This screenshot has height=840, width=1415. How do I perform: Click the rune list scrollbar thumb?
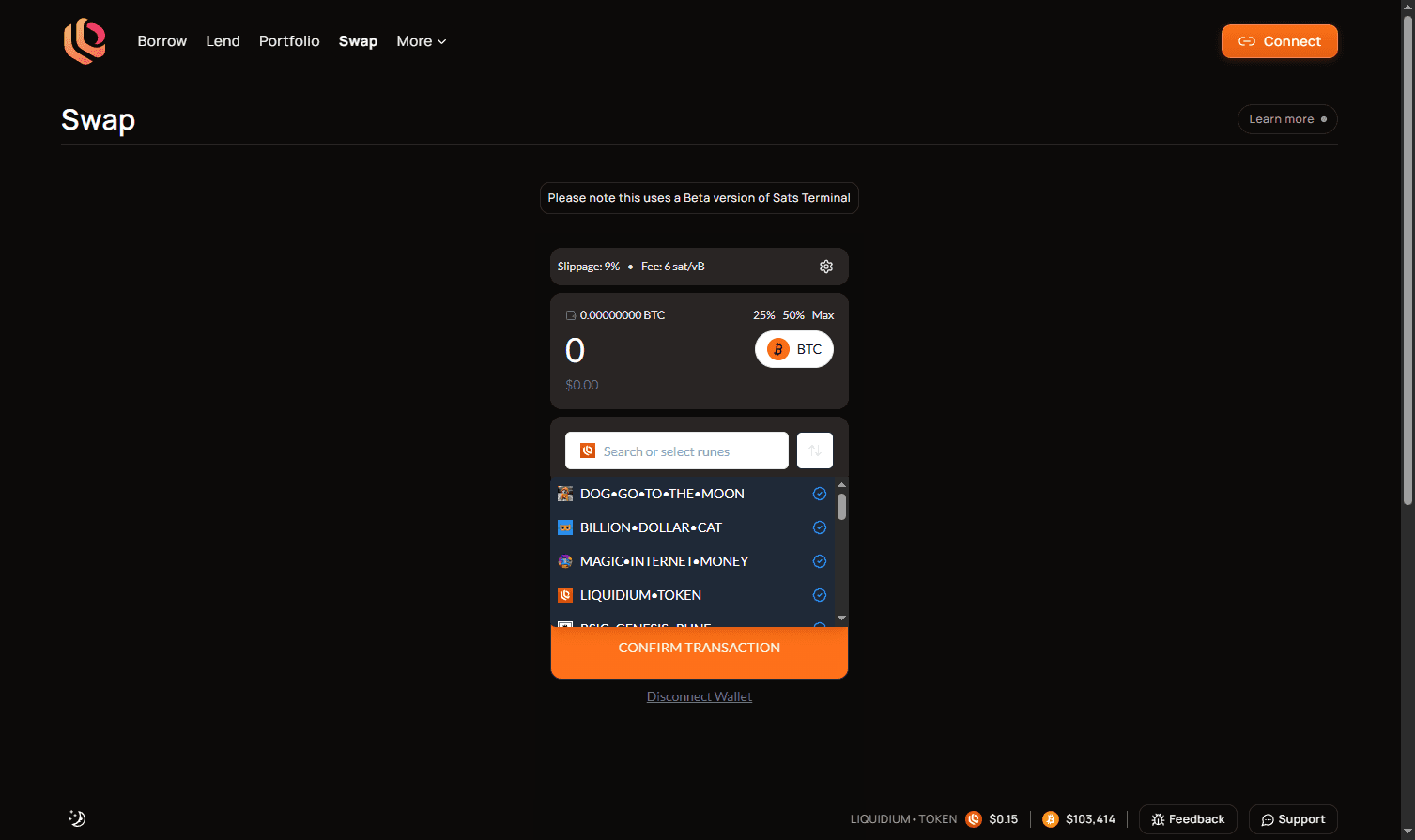coord(841,507)
